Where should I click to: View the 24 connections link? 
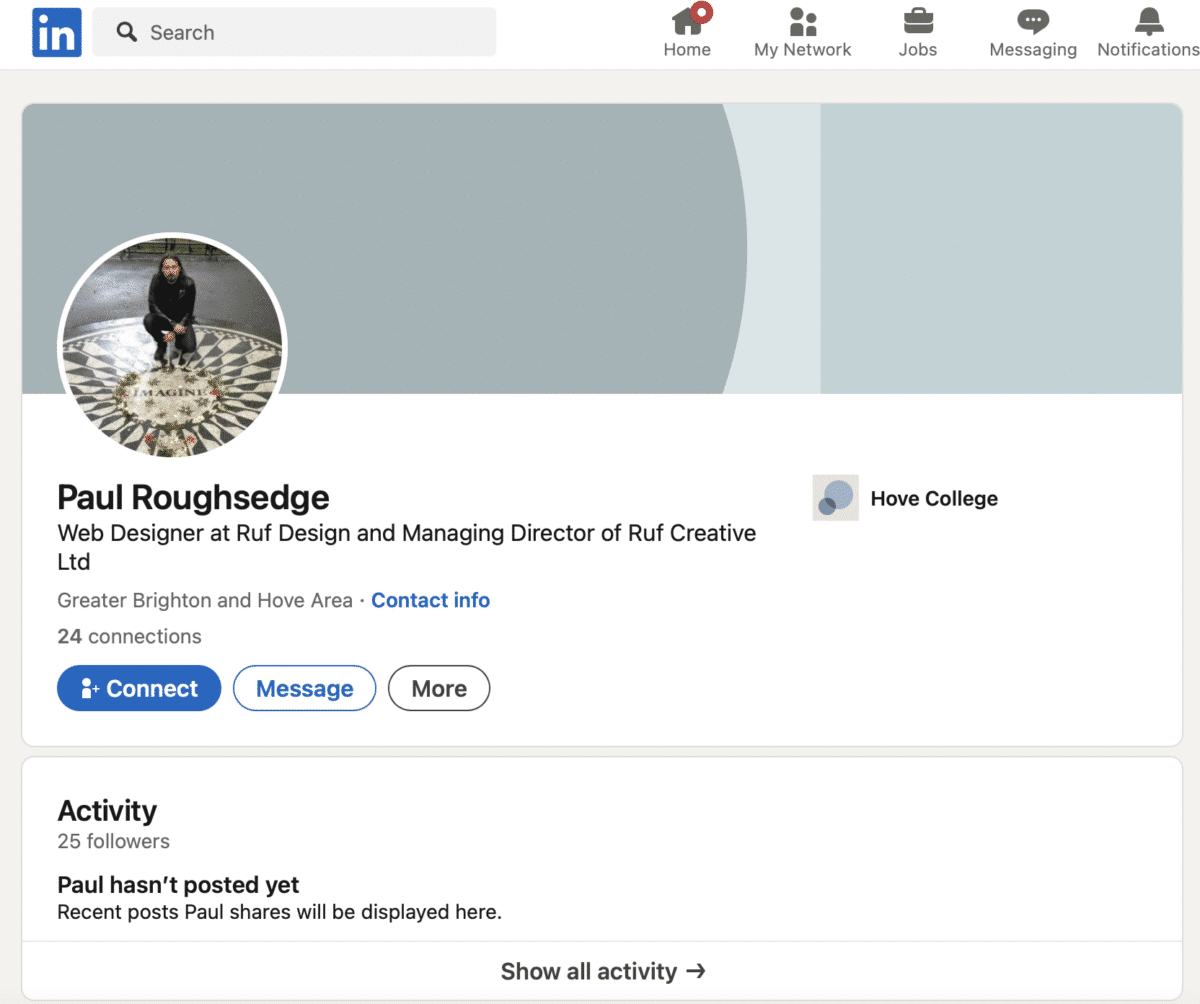(129, 636)
